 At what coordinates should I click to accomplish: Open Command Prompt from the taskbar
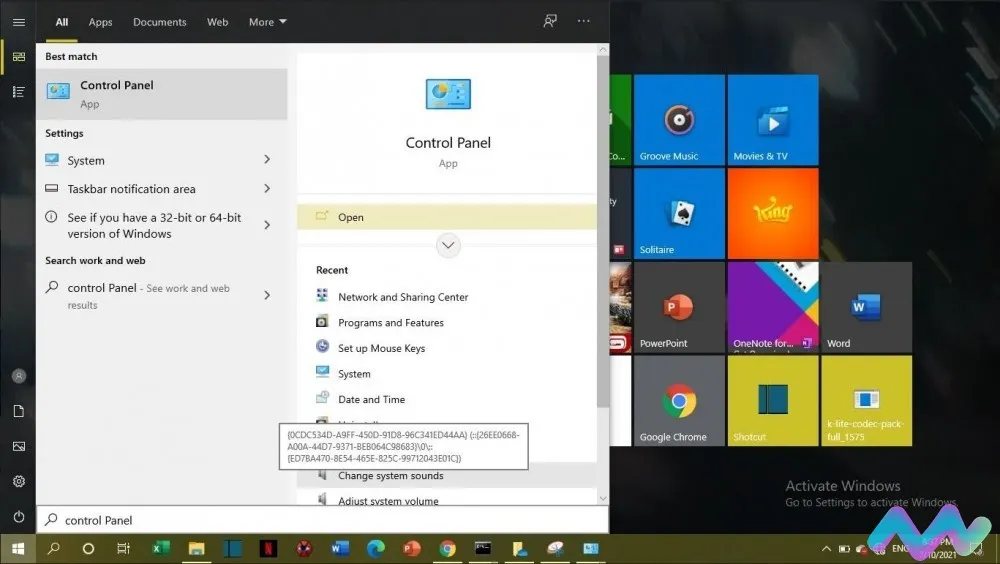(x=483, y=548)
